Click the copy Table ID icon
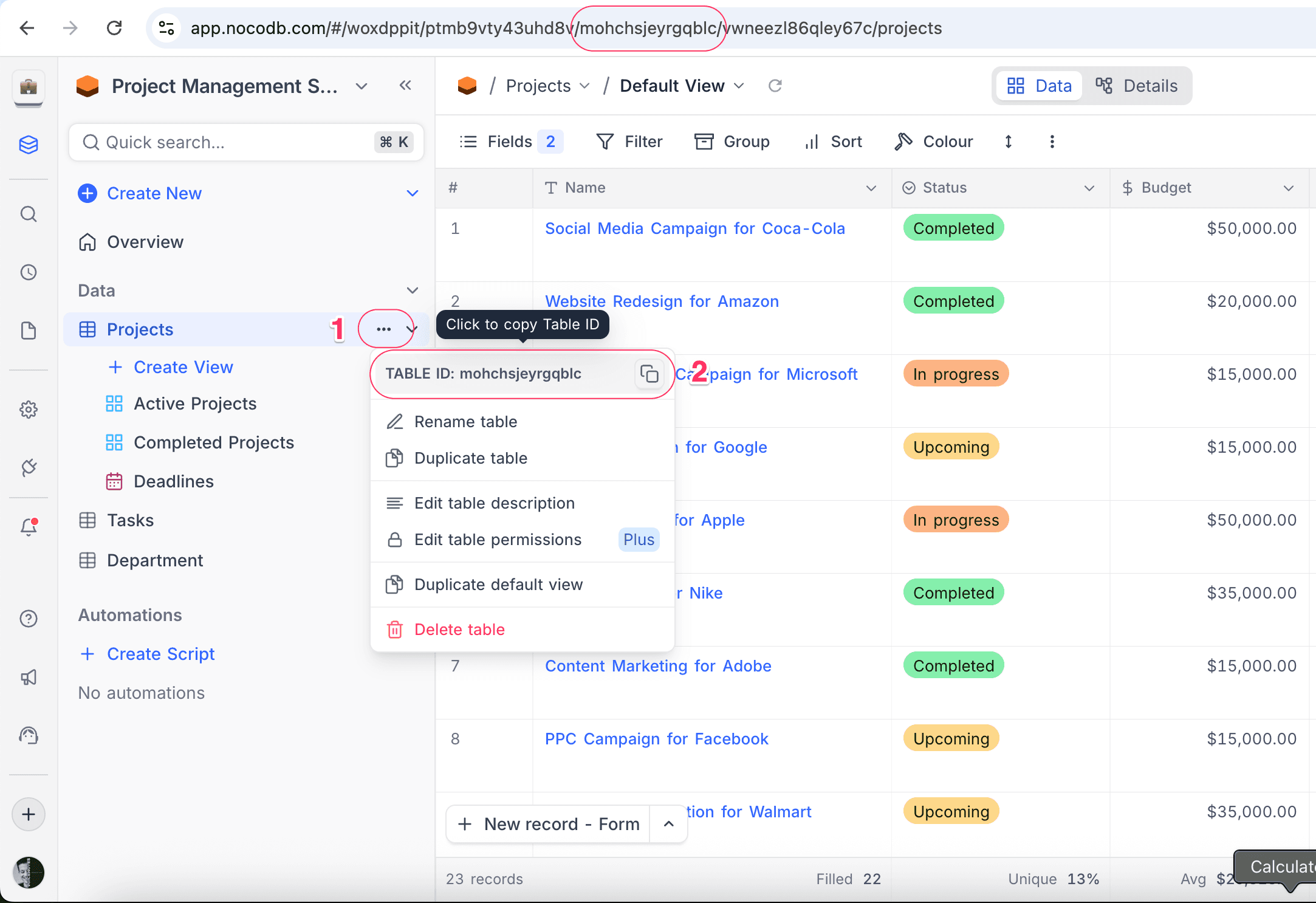The height and width of the screenshot is (903, 1316). pos(649,374)
